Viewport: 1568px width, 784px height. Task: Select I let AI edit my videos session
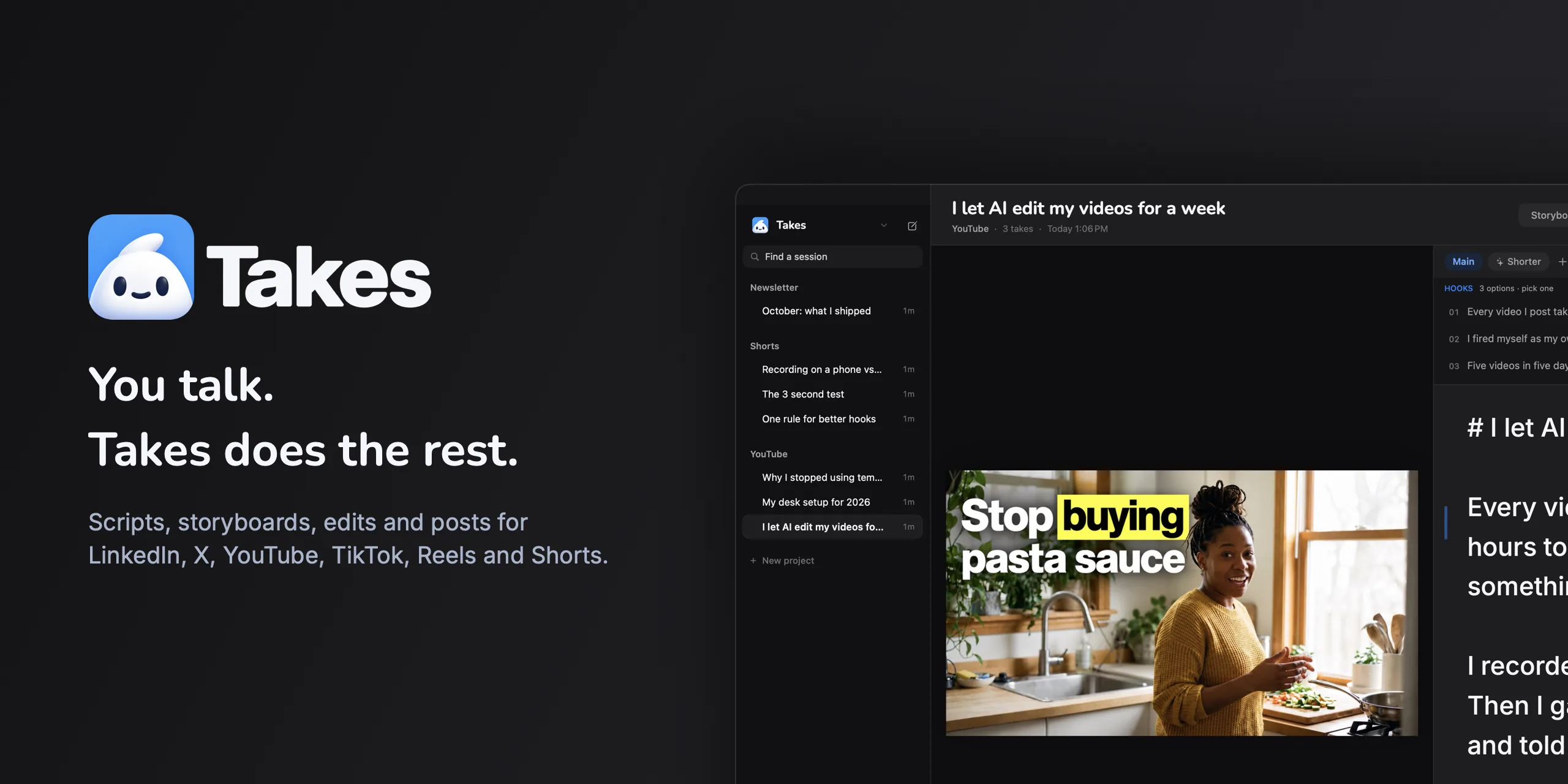click(832, 527)
